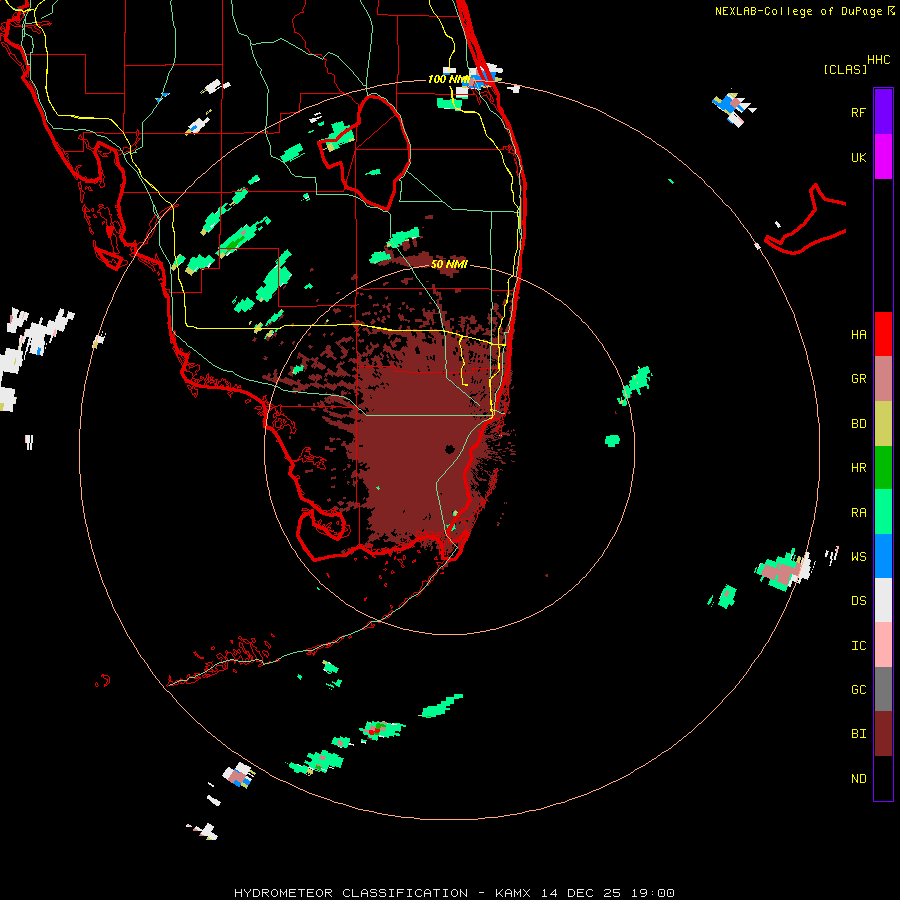900x900 pixels.
Task: Click the UK legend label
Action: [x=858, y=157]
